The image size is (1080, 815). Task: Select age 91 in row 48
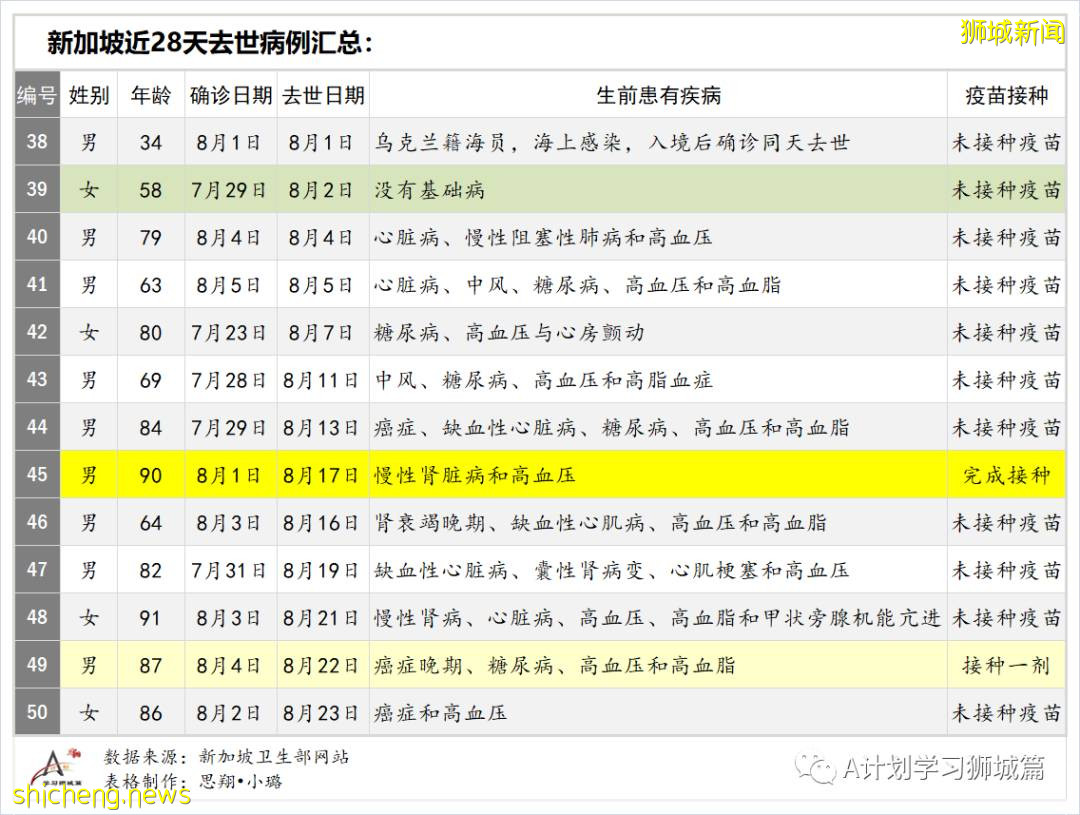click(x=151, y=618)
